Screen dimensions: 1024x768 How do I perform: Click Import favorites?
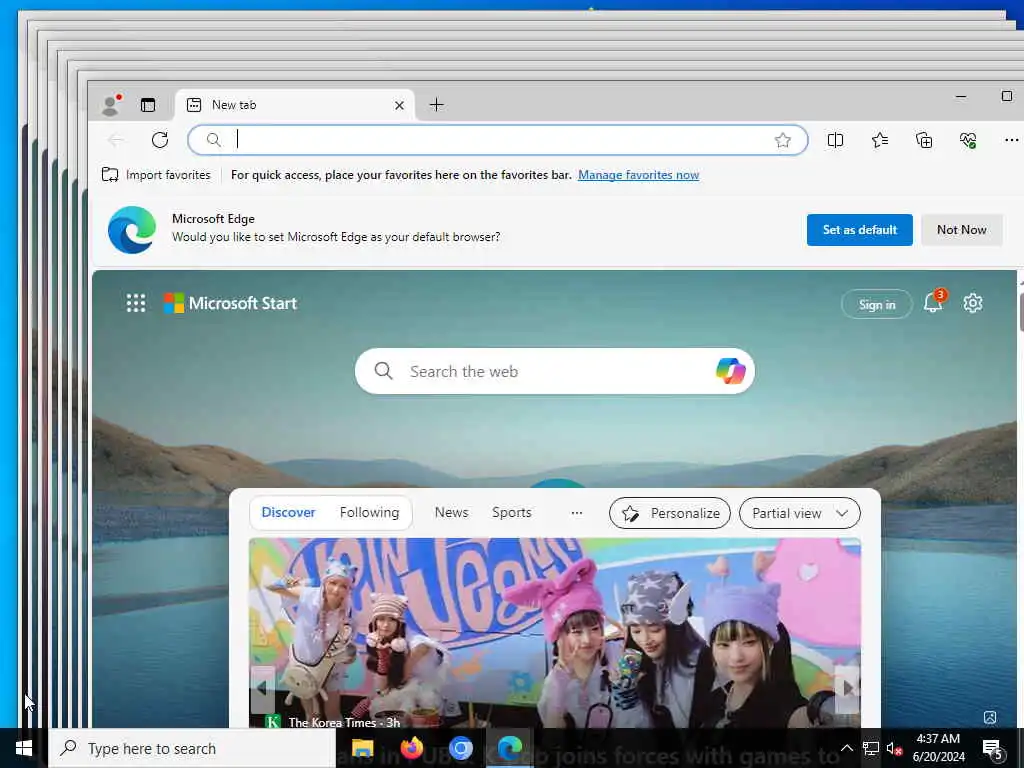[156, 174]
